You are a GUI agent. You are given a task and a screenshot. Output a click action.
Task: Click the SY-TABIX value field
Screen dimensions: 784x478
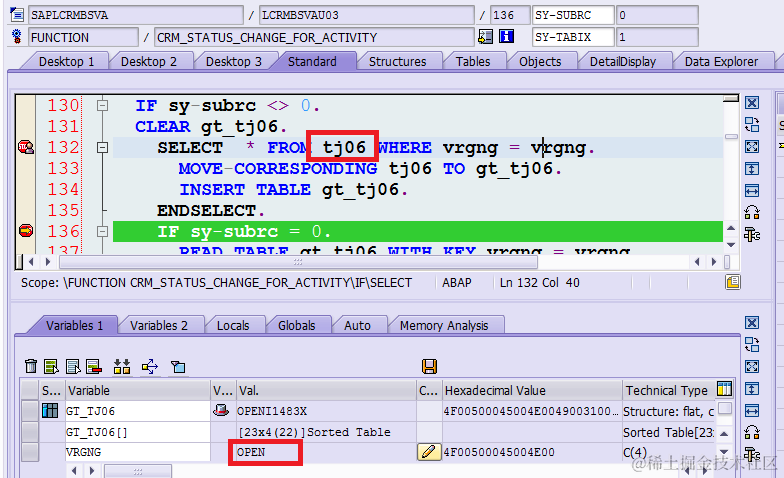tap(657, 37)
